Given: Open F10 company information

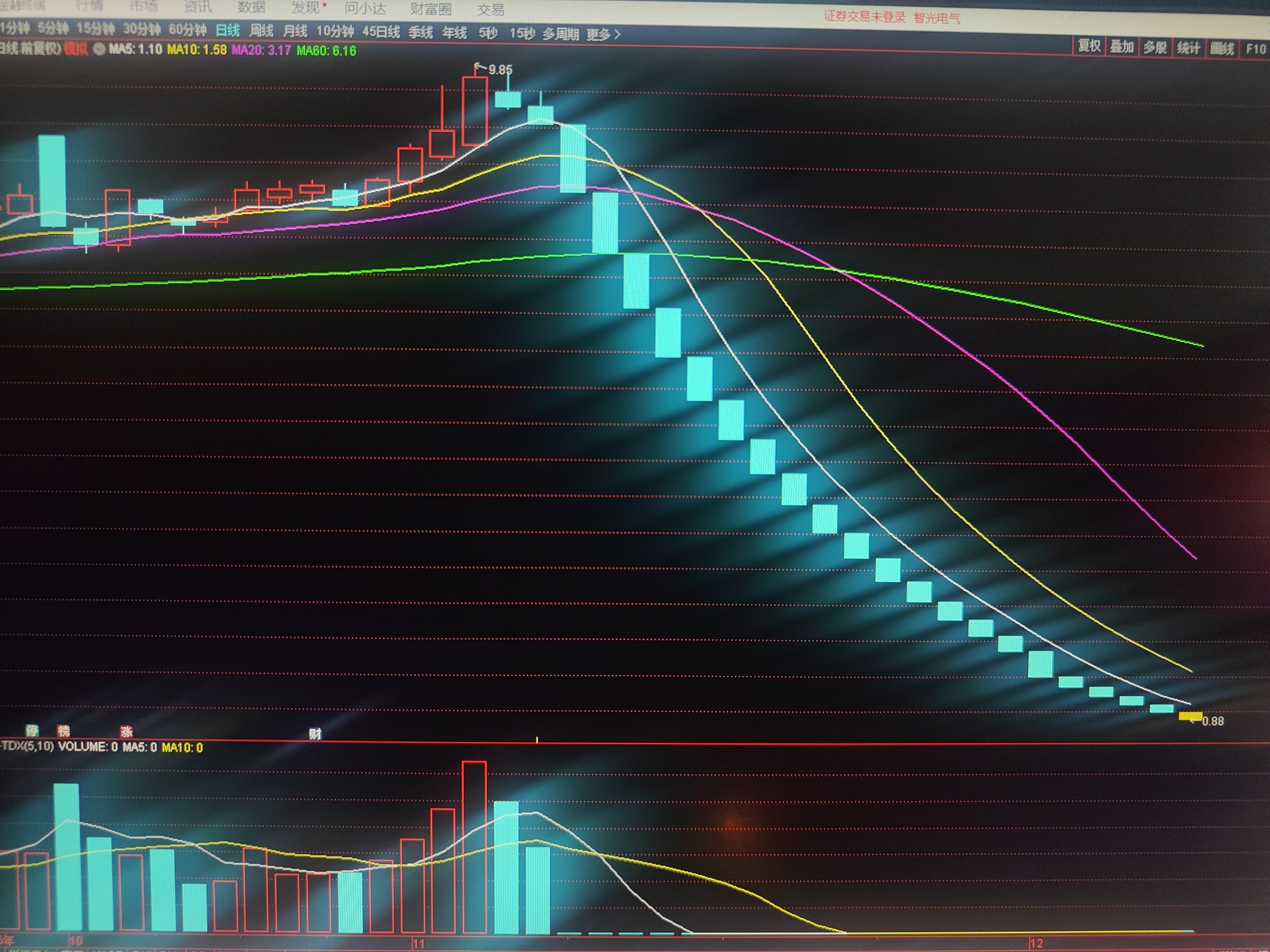Looking at the screenshot, I should click(1255, 48).
